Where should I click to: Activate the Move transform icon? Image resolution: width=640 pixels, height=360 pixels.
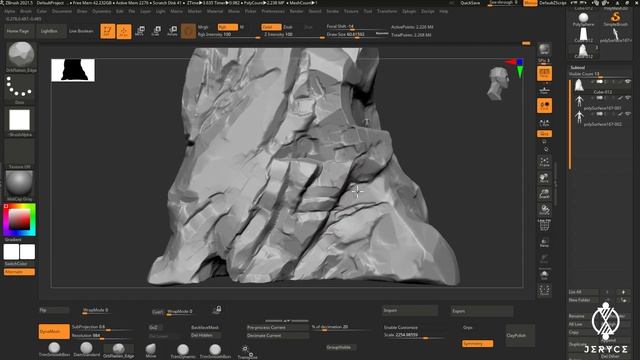[140, 31]
